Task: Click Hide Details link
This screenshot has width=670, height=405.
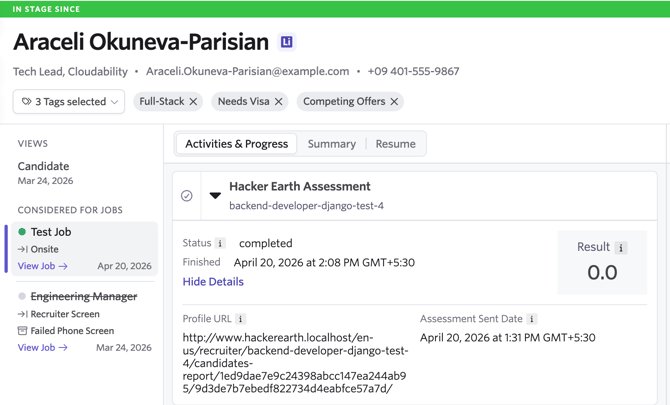Action: [x=213, y=282]
